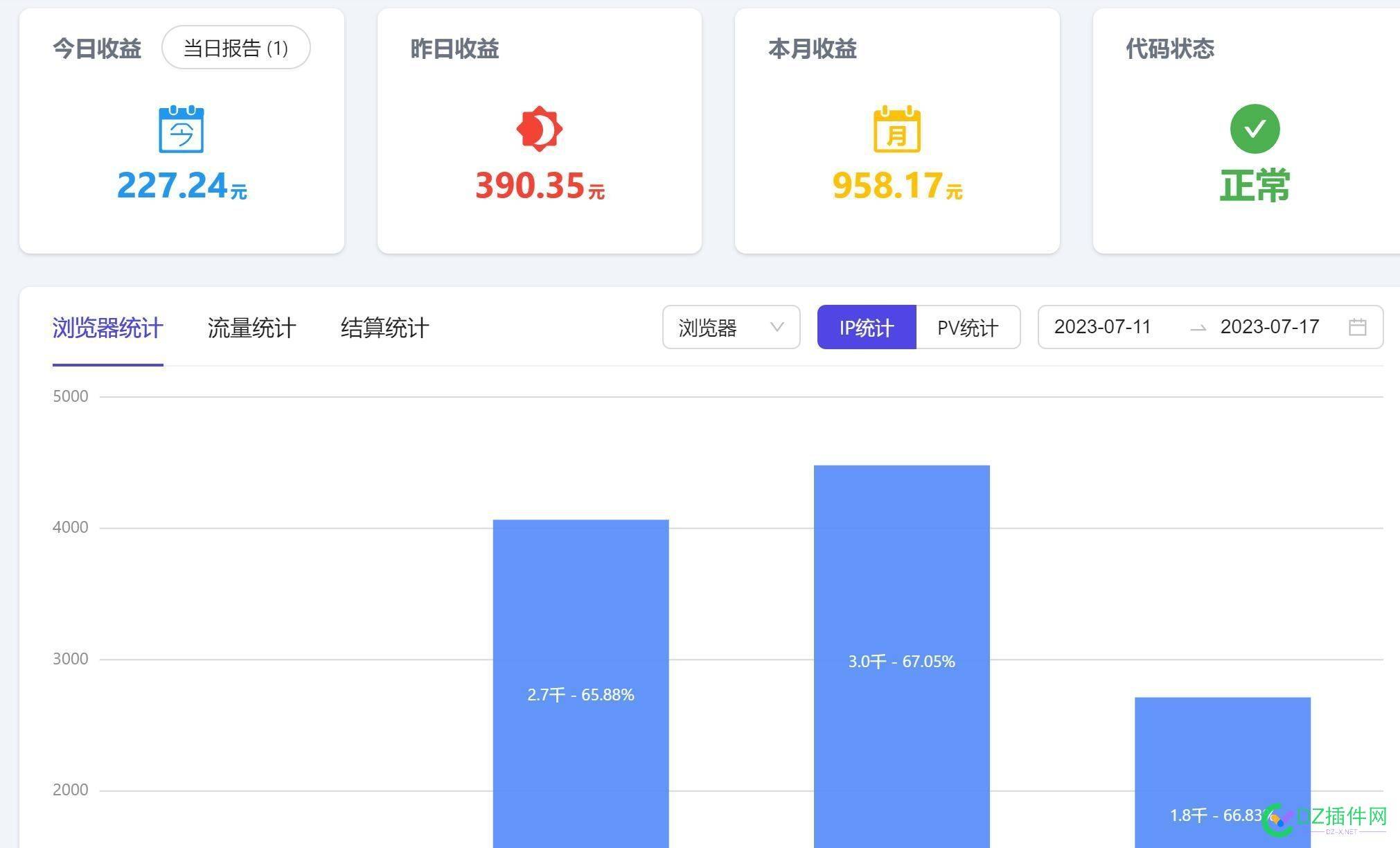This screenshot has height=848, width=1400.
Task: Click the 4000 axis label
Action: [71, 527]
